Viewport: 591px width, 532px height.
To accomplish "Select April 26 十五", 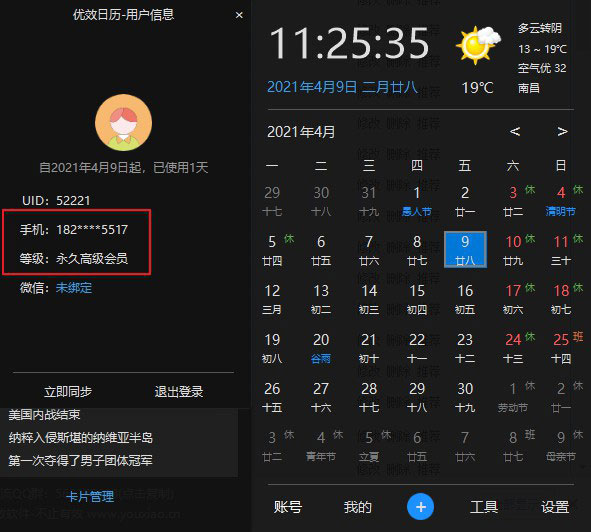I will pyautogui.click(x=272, y=397).
